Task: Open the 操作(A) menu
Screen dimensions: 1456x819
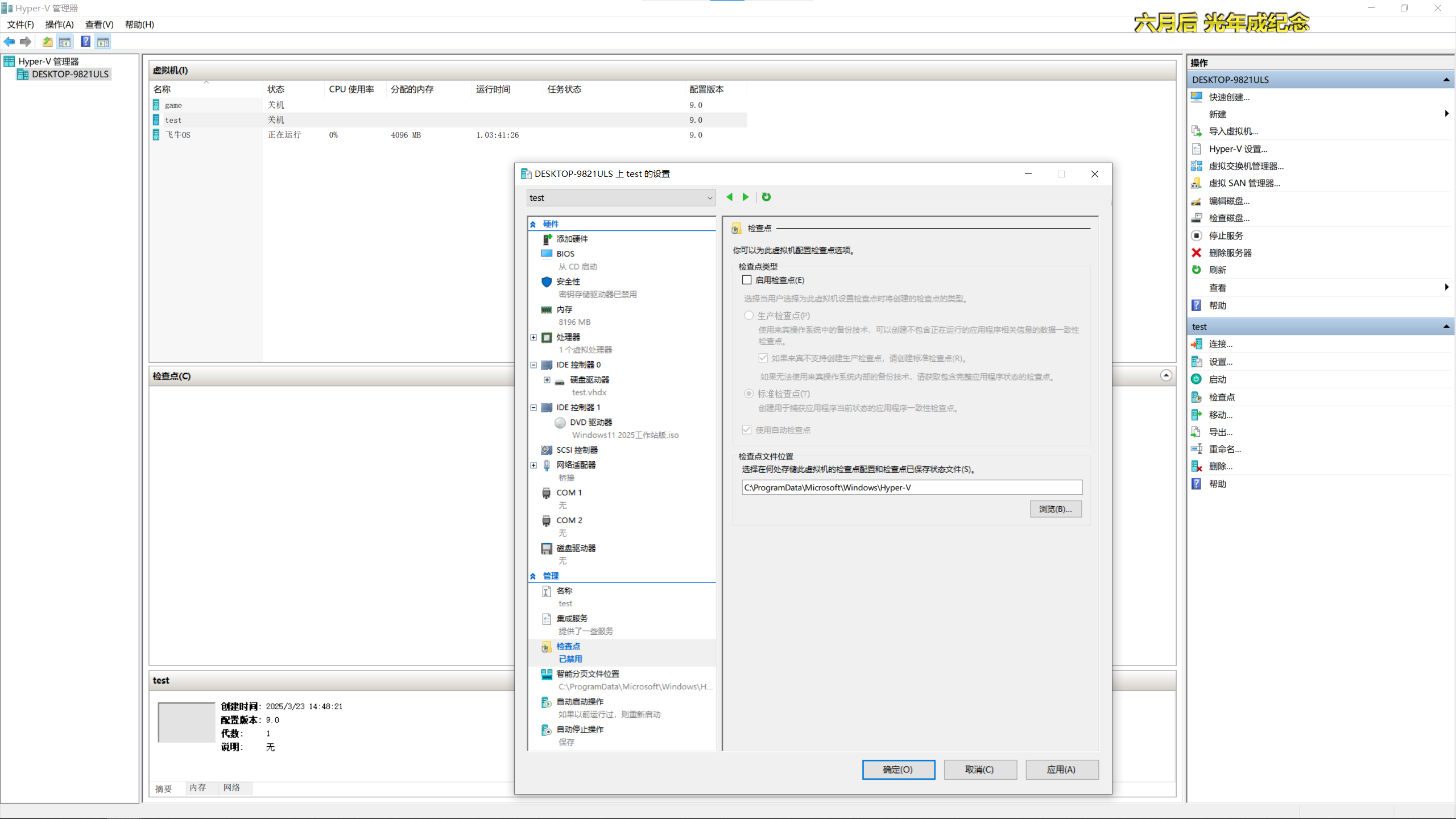Action: (x=60, y=24)
